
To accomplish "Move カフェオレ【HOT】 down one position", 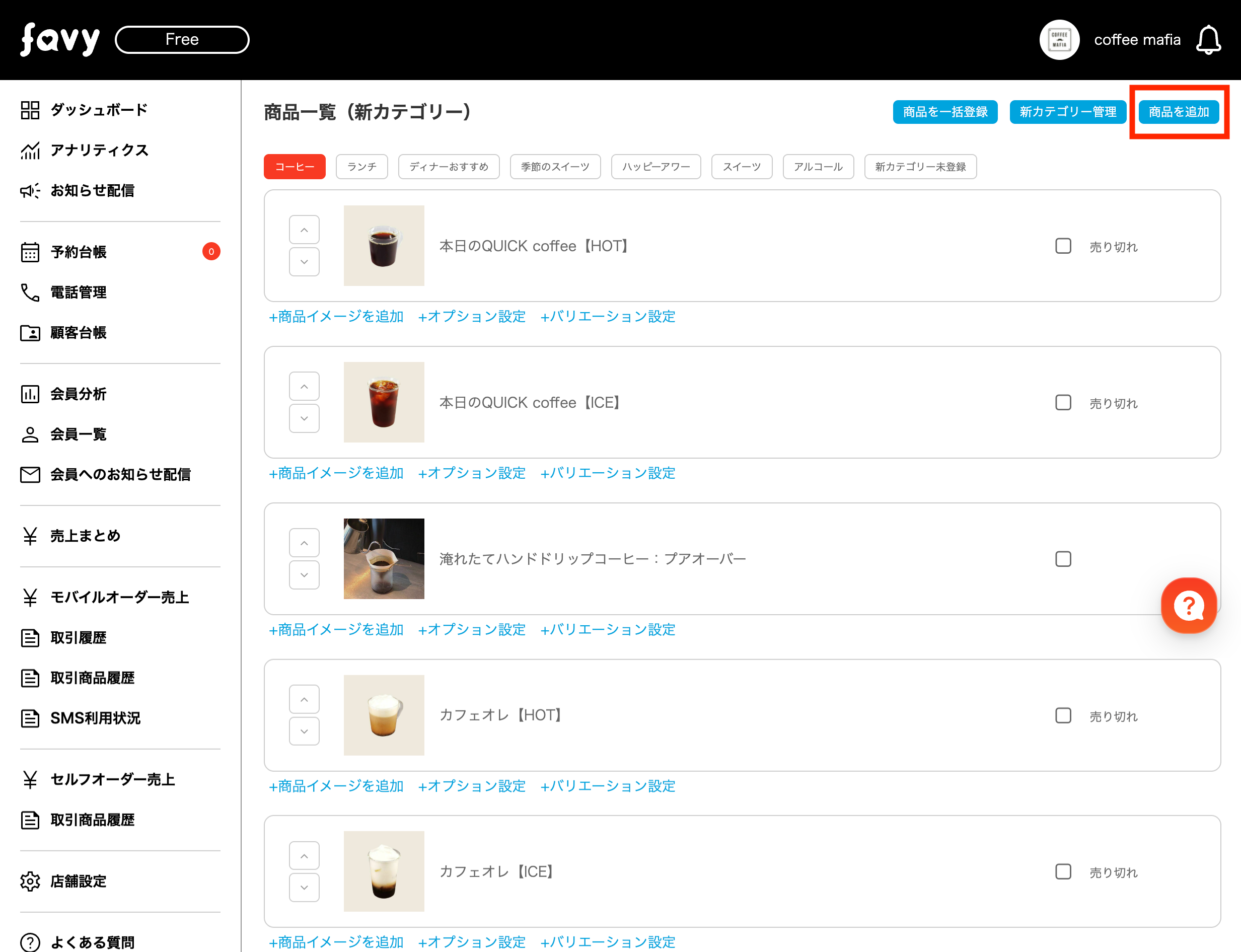I will (x=304, y=731).
